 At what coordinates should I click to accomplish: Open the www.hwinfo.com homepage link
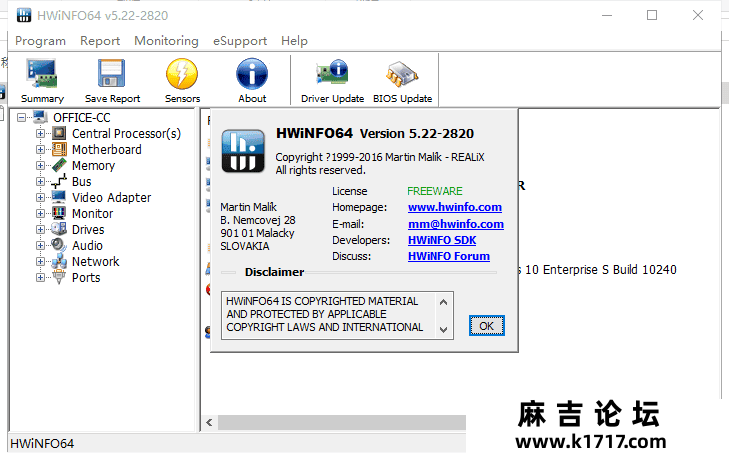tap(455, 207)
